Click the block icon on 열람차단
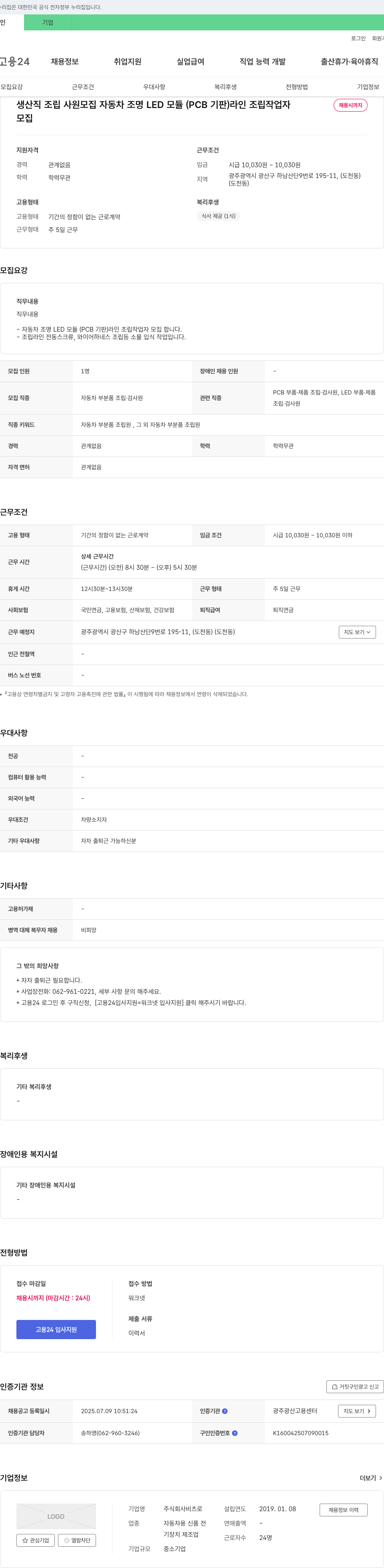 coord(67,1541)
